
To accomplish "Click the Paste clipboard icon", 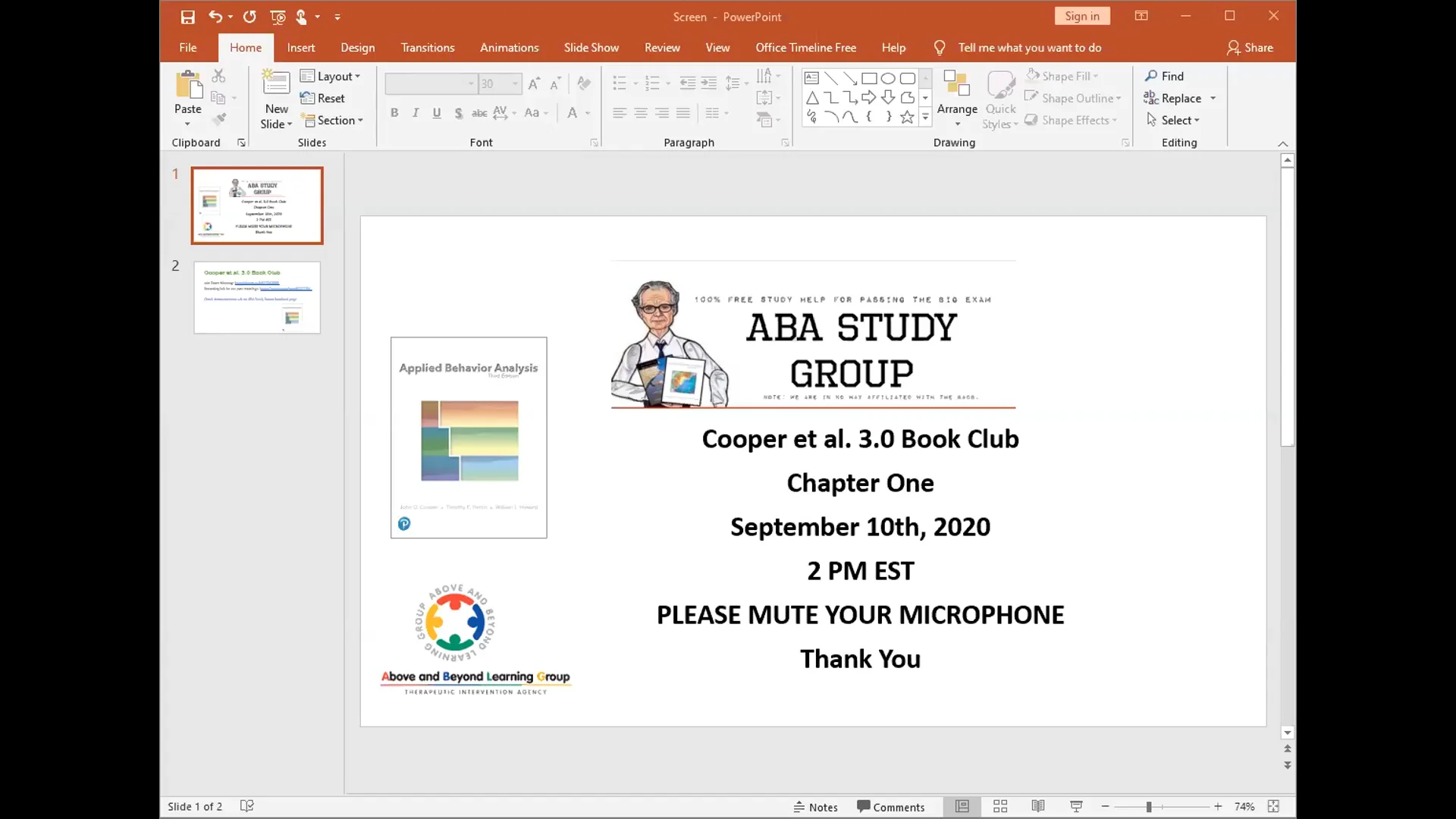I will click(x=188, y=86).
